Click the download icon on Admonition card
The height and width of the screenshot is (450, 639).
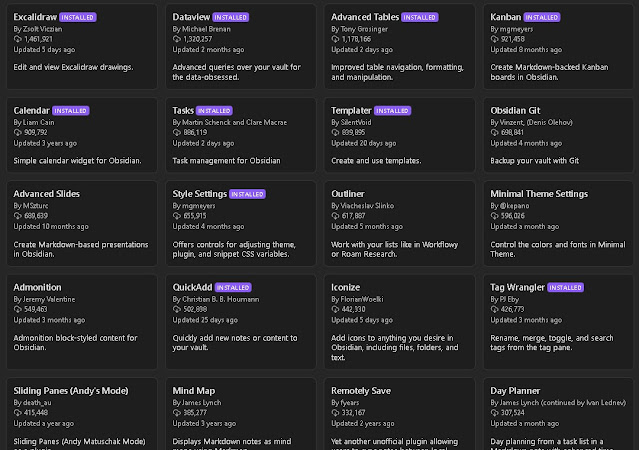click(18, 309)
